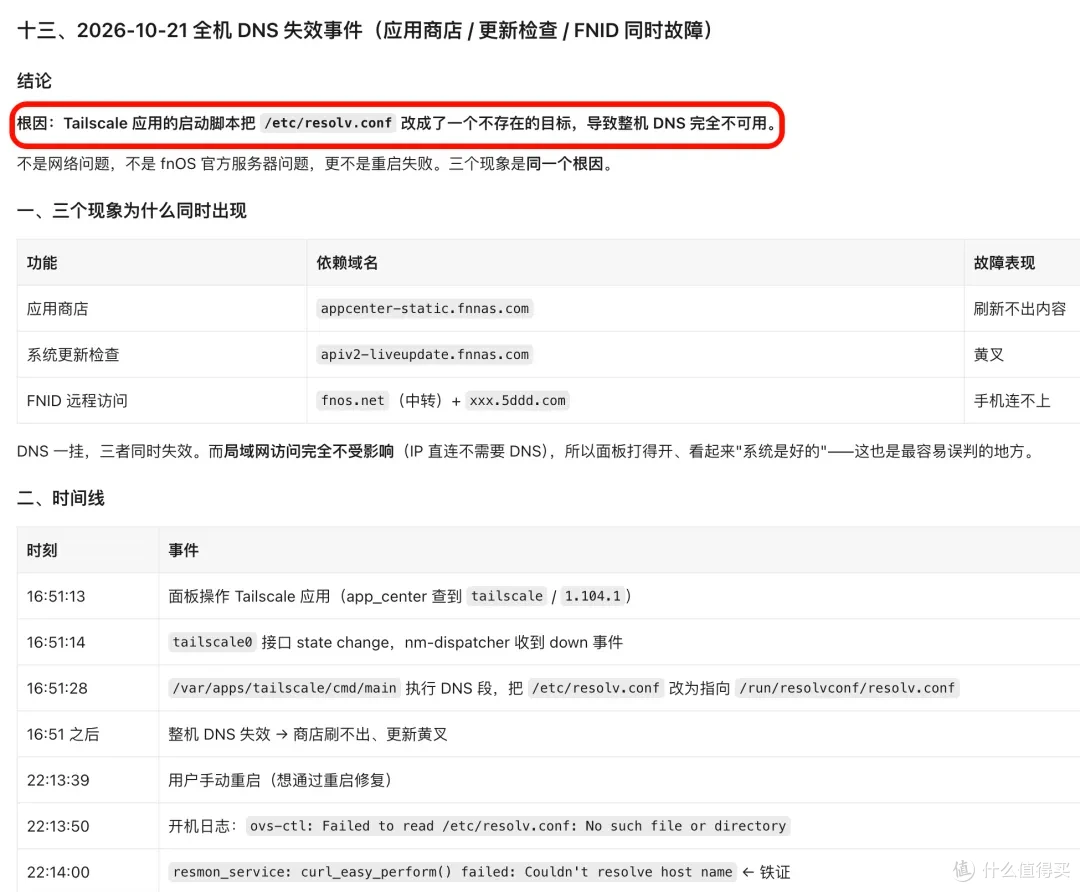Select heading '二、时间线'
This screenshot has height=892, width=1080.
click(61, 498)
